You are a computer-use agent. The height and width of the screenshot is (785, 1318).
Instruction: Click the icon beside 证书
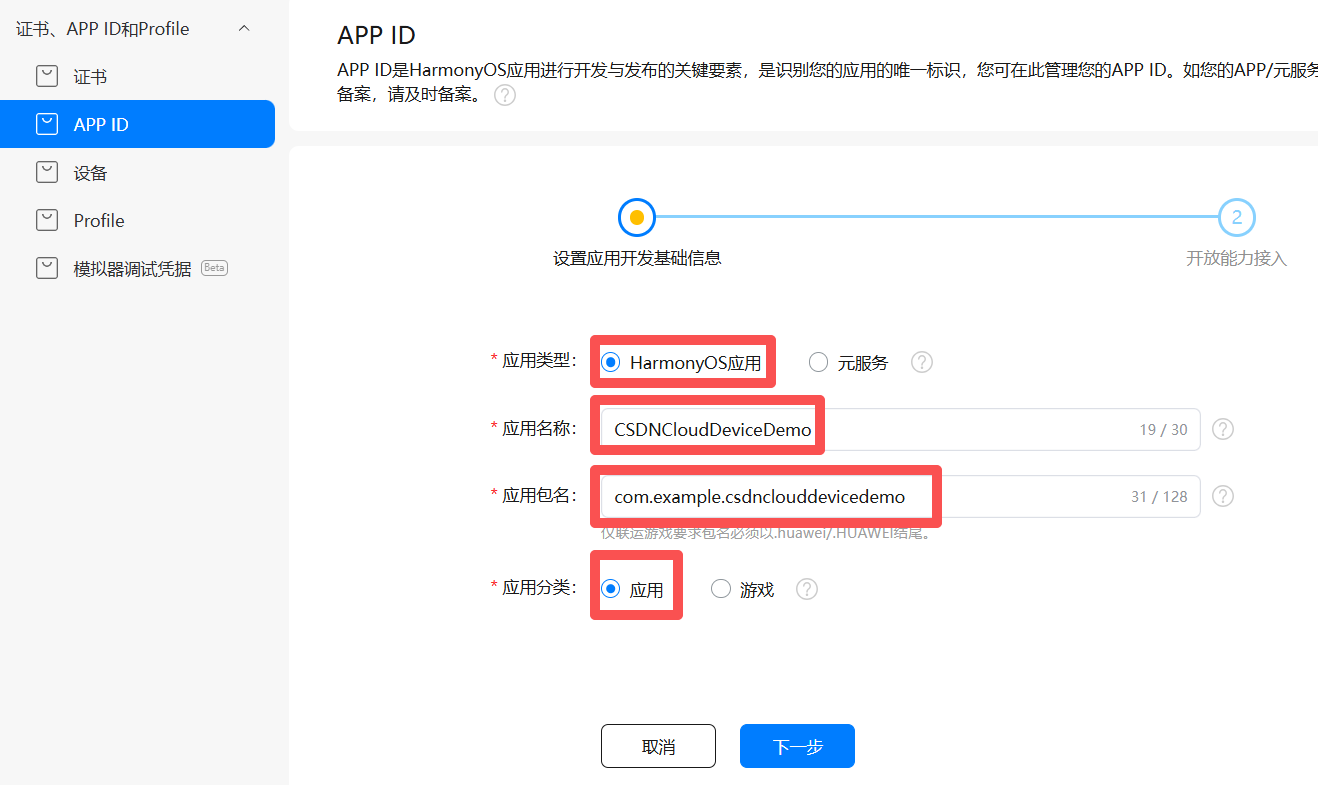[47, 76]
